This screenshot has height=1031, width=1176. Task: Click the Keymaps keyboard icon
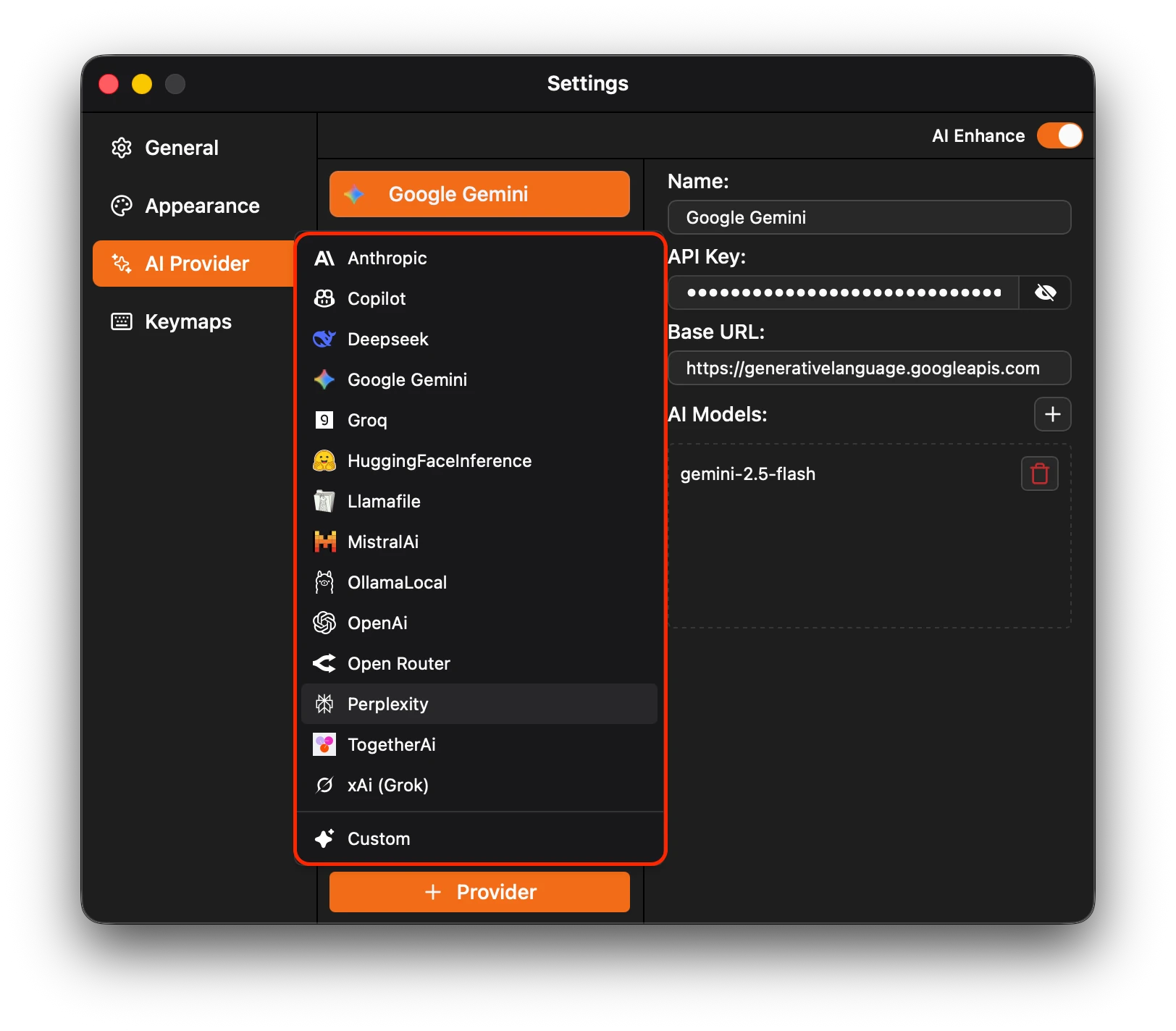(x=122, y=321)
